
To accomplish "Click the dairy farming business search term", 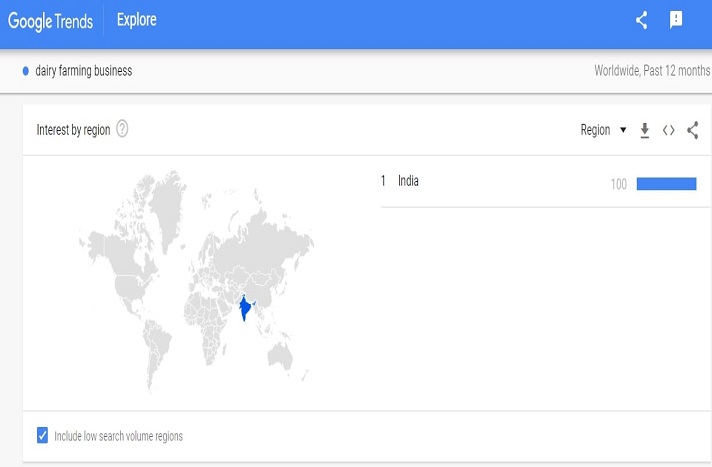I will point(83,71).
